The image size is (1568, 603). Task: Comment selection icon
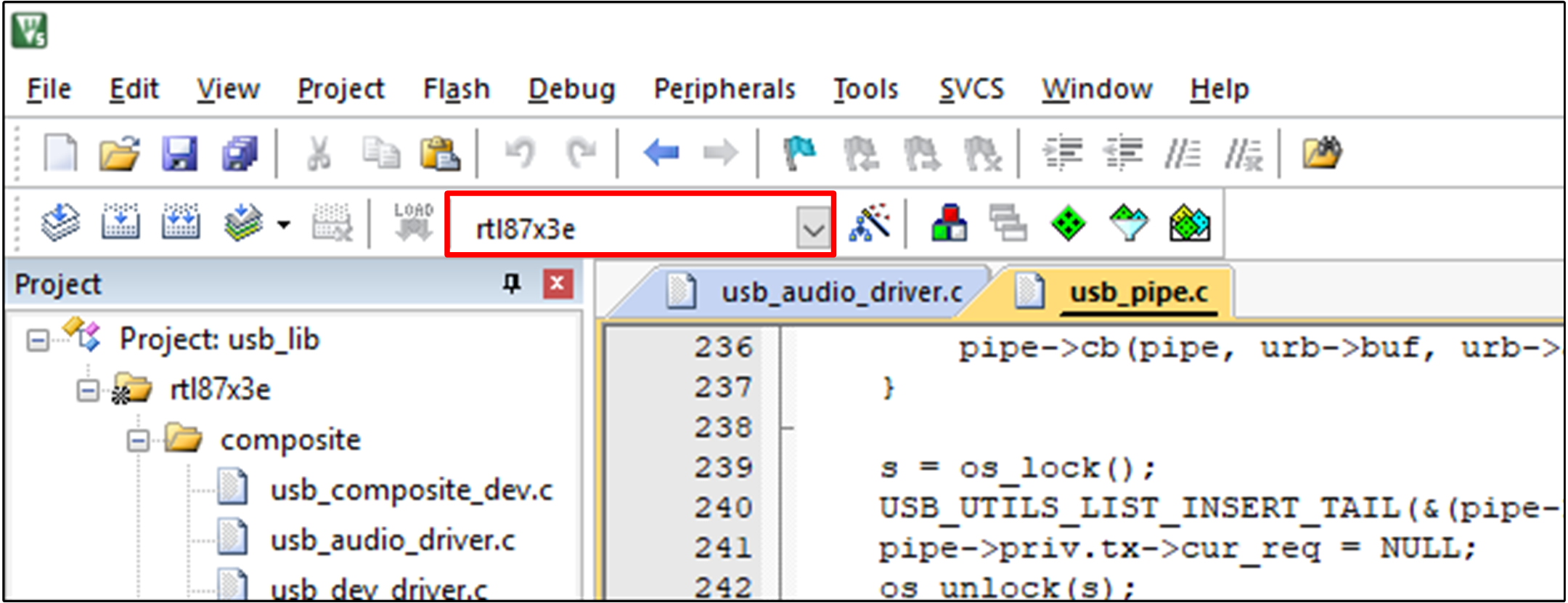(1183, 153)
